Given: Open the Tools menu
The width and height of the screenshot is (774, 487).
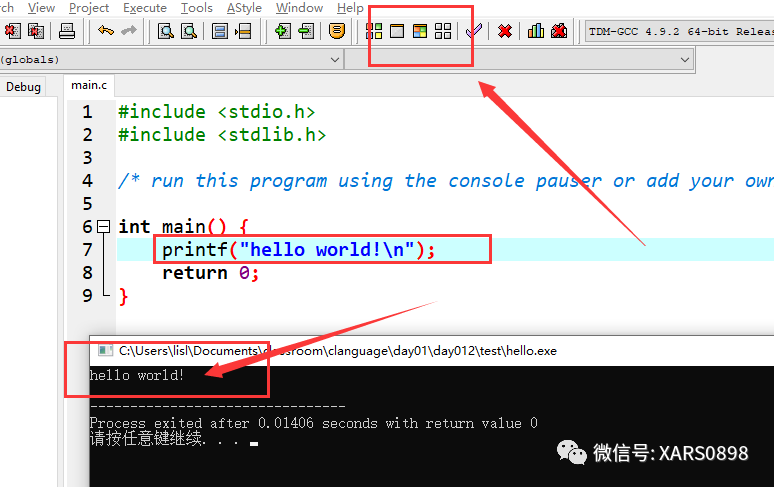Looking at the screenshot, I should 196,8.
